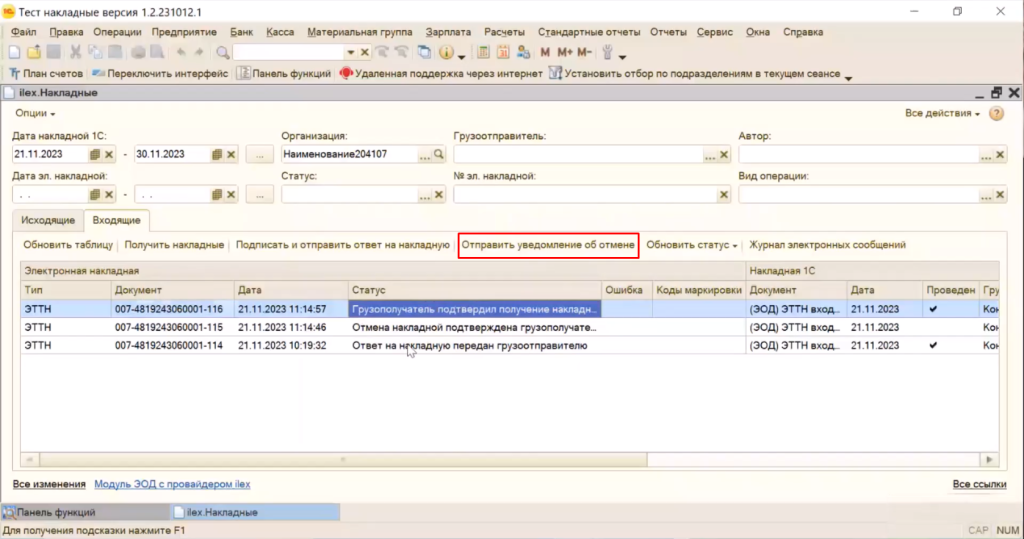Click the M+ memory button in toolbar
The image size is (1024, 539).
click(x=565, y=52)
